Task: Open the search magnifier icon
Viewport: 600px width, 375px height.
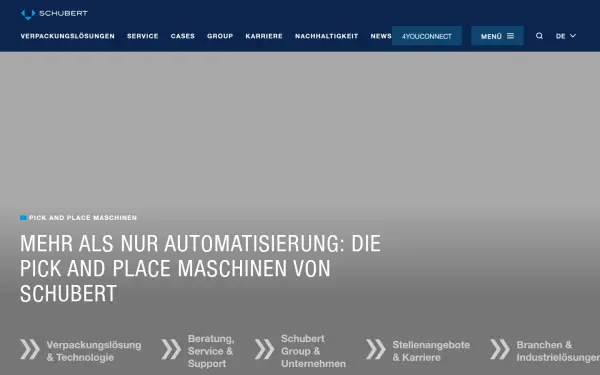Action: [x=539, y=36]
